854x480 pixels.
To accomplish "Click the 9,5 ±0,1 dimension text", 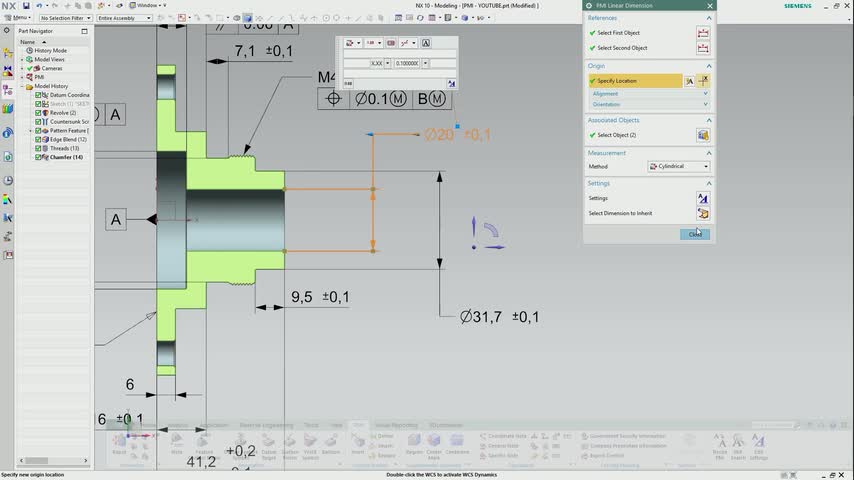I will click(x=320, y=297).
